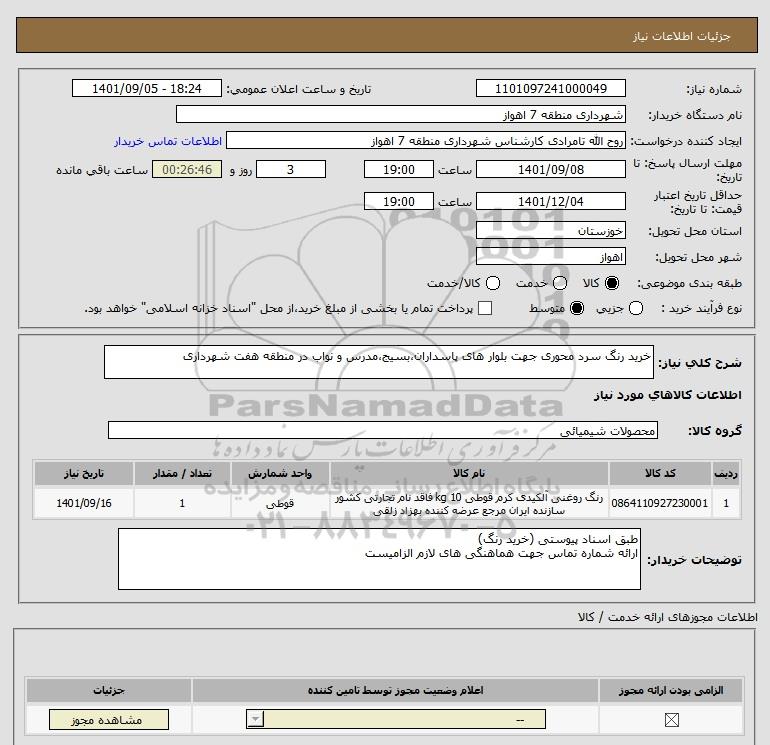Click delivery city field اهواز

point(550,256)
